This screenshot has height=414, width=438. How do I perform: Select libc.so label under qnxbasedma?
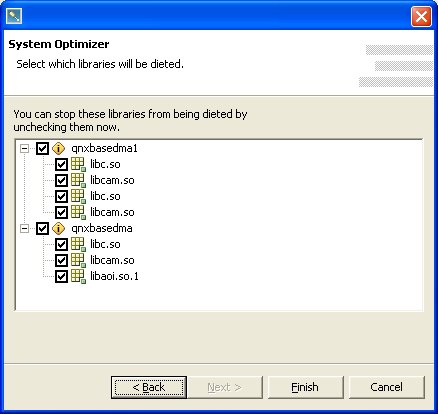[x=105, y=244]
